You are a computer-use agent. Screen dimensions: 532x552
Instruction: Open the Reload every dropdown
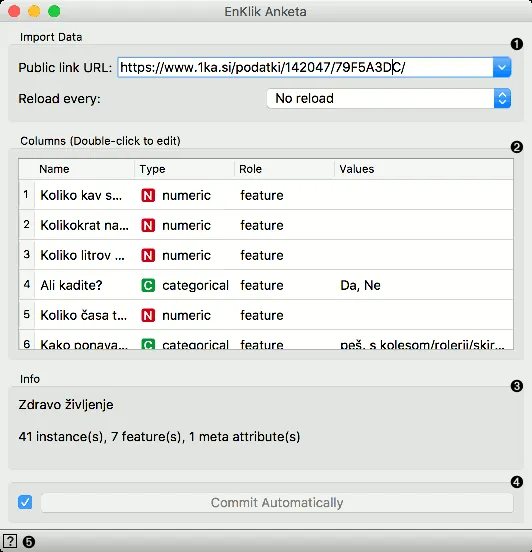tap(389, 99)
